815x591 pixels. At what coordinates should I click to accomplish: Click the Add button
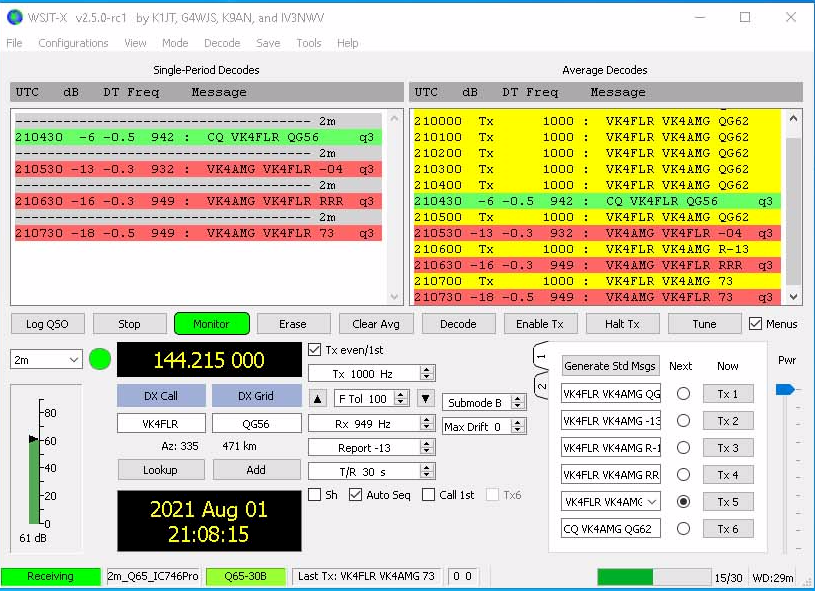[256, 470]
